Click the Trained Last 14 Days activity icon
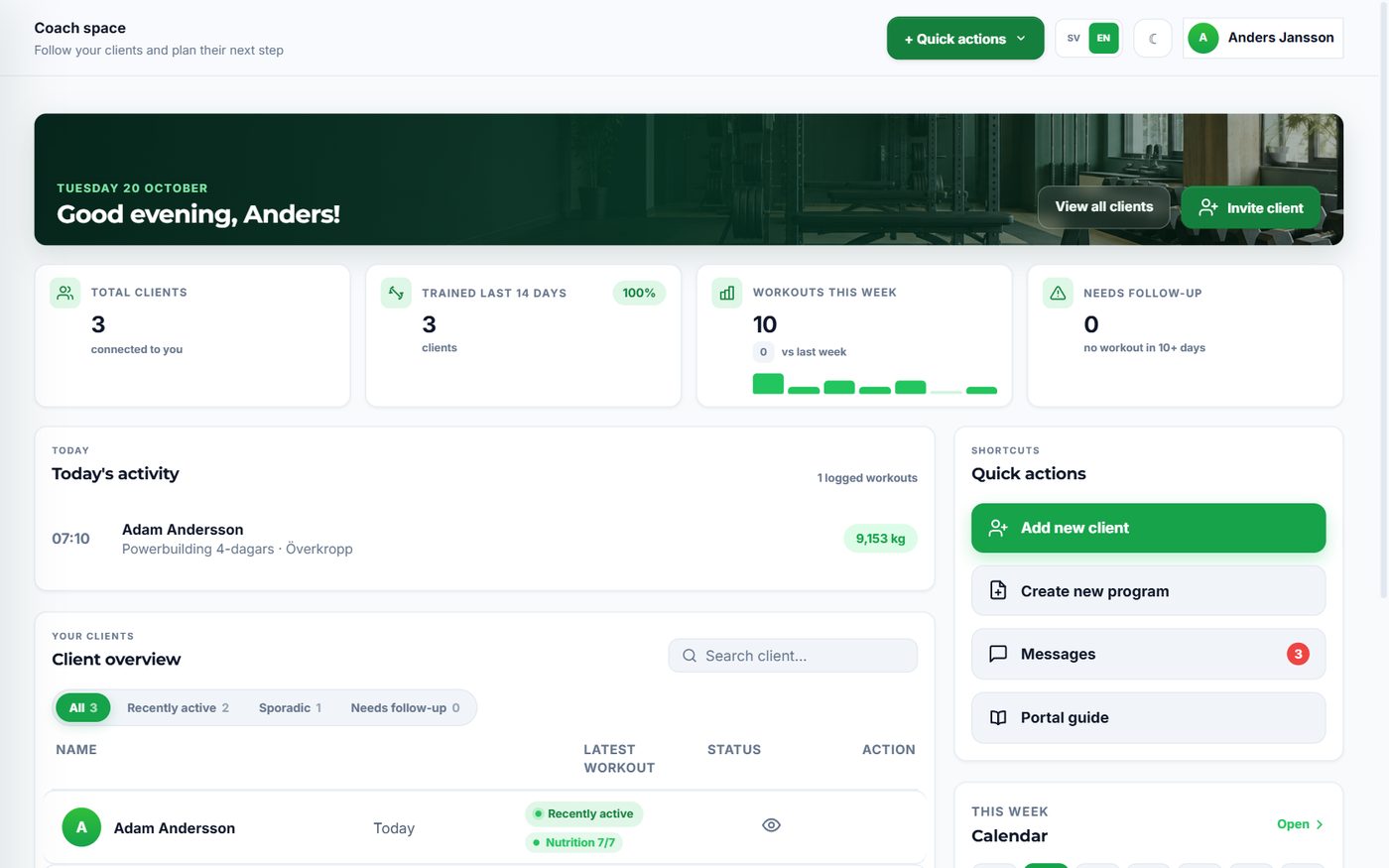The width and height of the screenshot is (1389, 868). pos(396,293)
